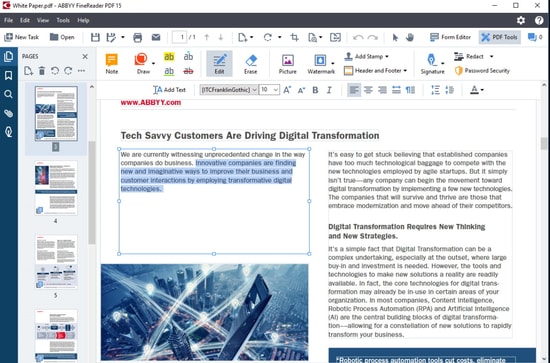Open the File menu

8,20
